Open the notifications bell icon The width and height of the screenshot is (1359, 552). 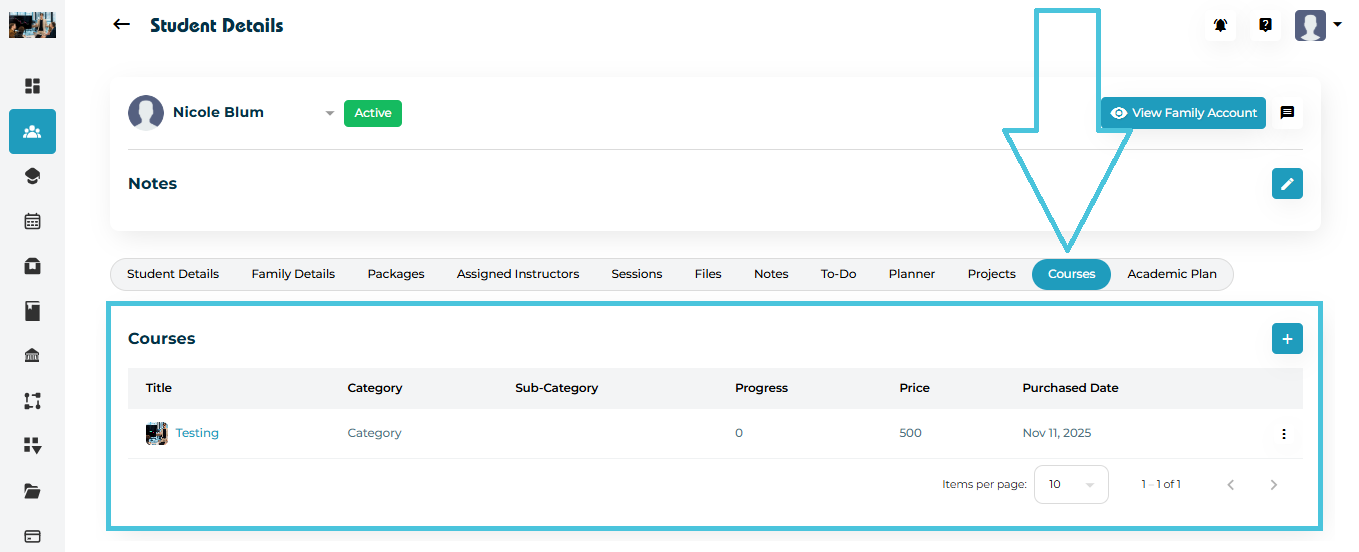point(1220,26)
